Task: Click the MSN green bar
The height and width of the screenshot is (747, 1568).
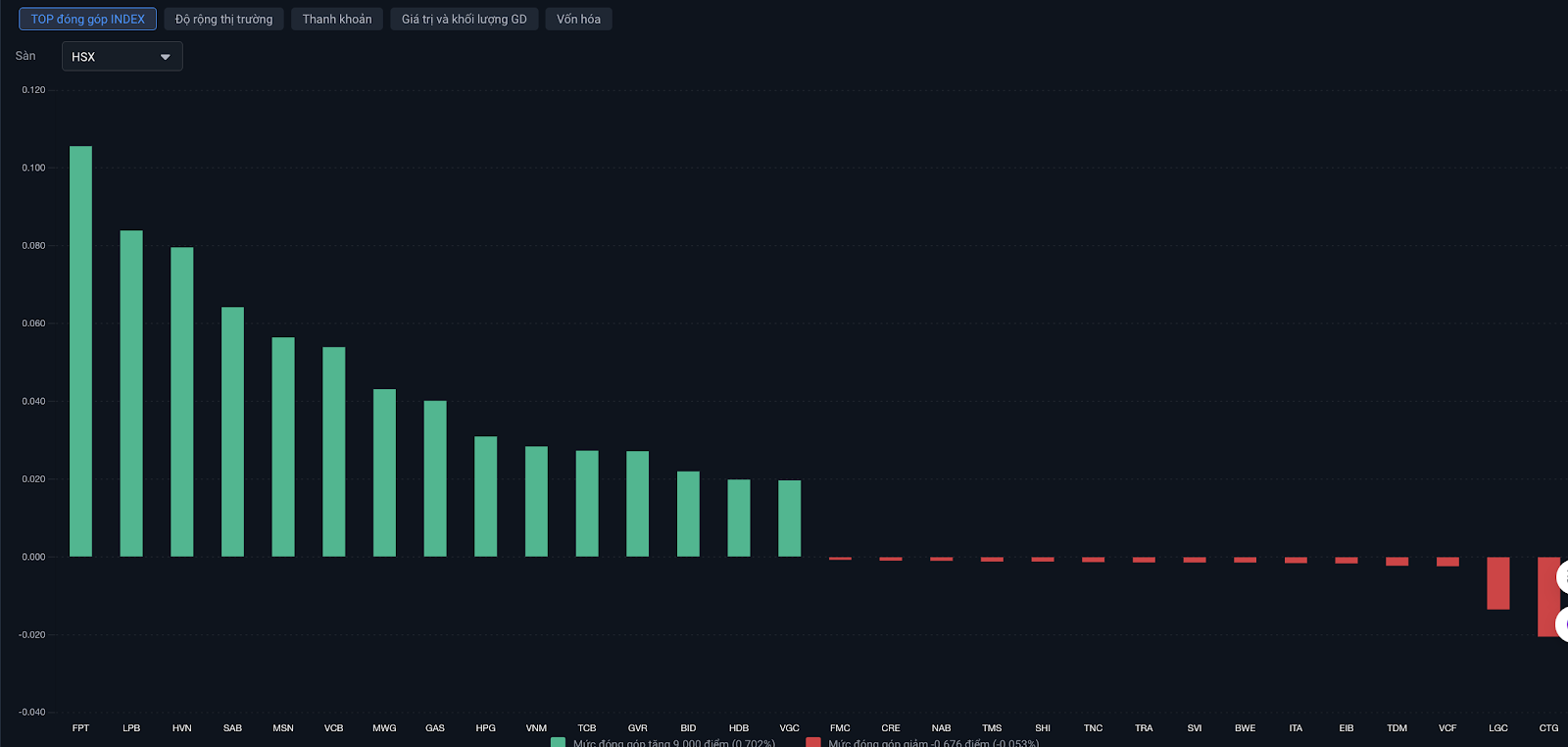Action: (x=283, y=447)
